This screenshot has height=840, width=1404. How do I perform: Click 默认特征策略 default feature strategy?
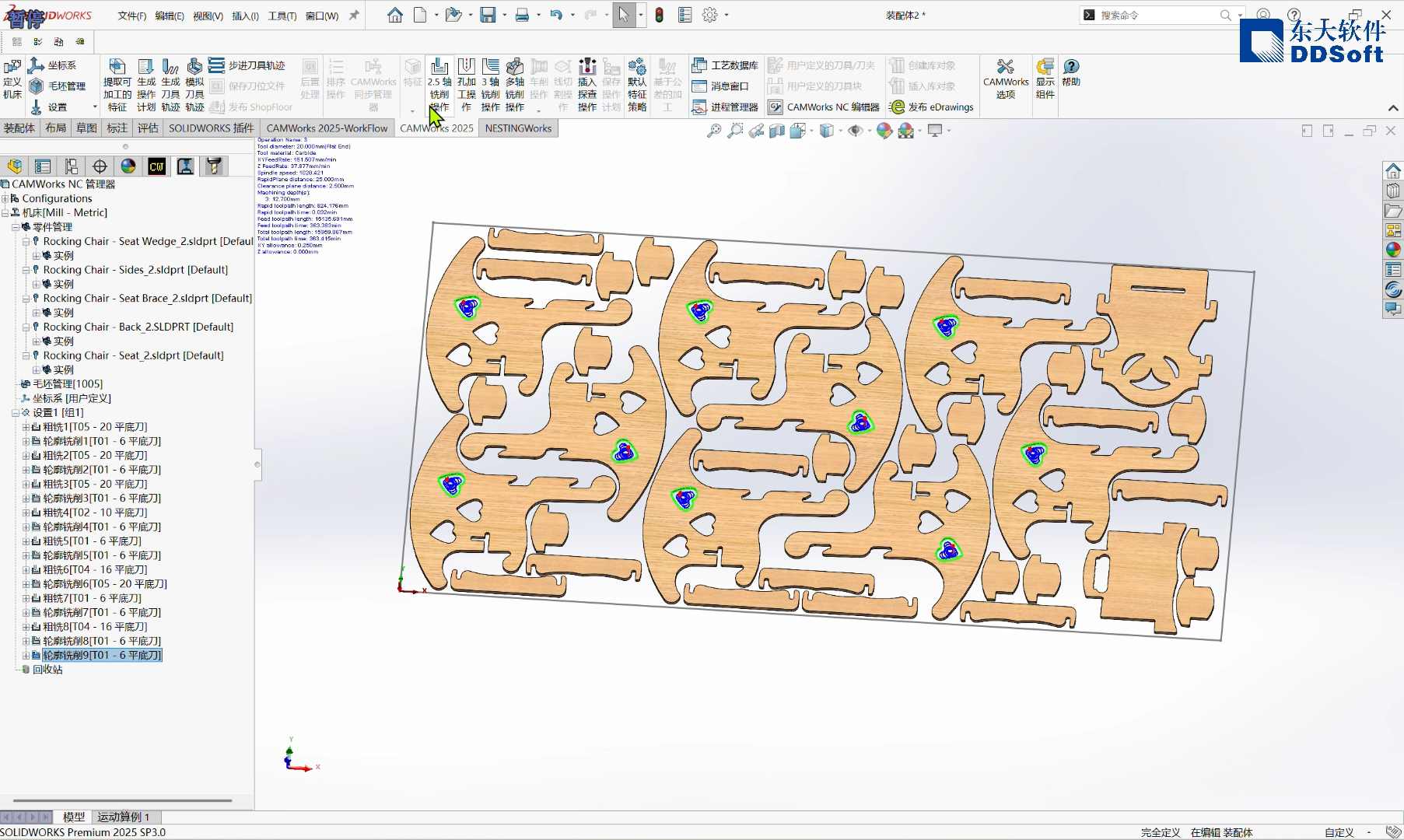click(x=637, y=85)
